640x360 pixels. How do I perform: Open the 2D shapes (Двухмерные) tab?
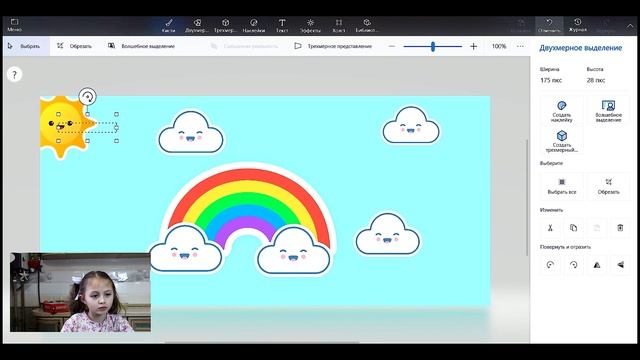pyautogui.click(x=197, y=25)
